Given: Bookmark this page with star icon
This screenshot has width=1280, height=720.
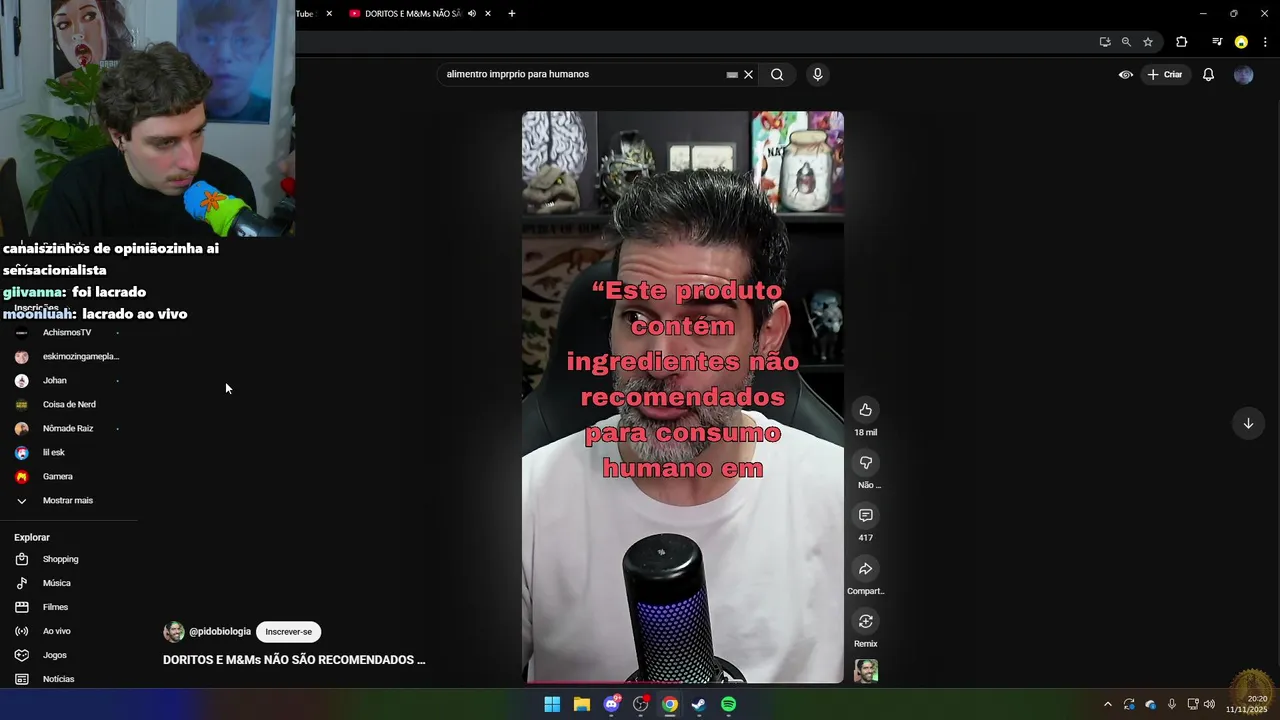Looking at the screenshot, I should [1148, 42].
